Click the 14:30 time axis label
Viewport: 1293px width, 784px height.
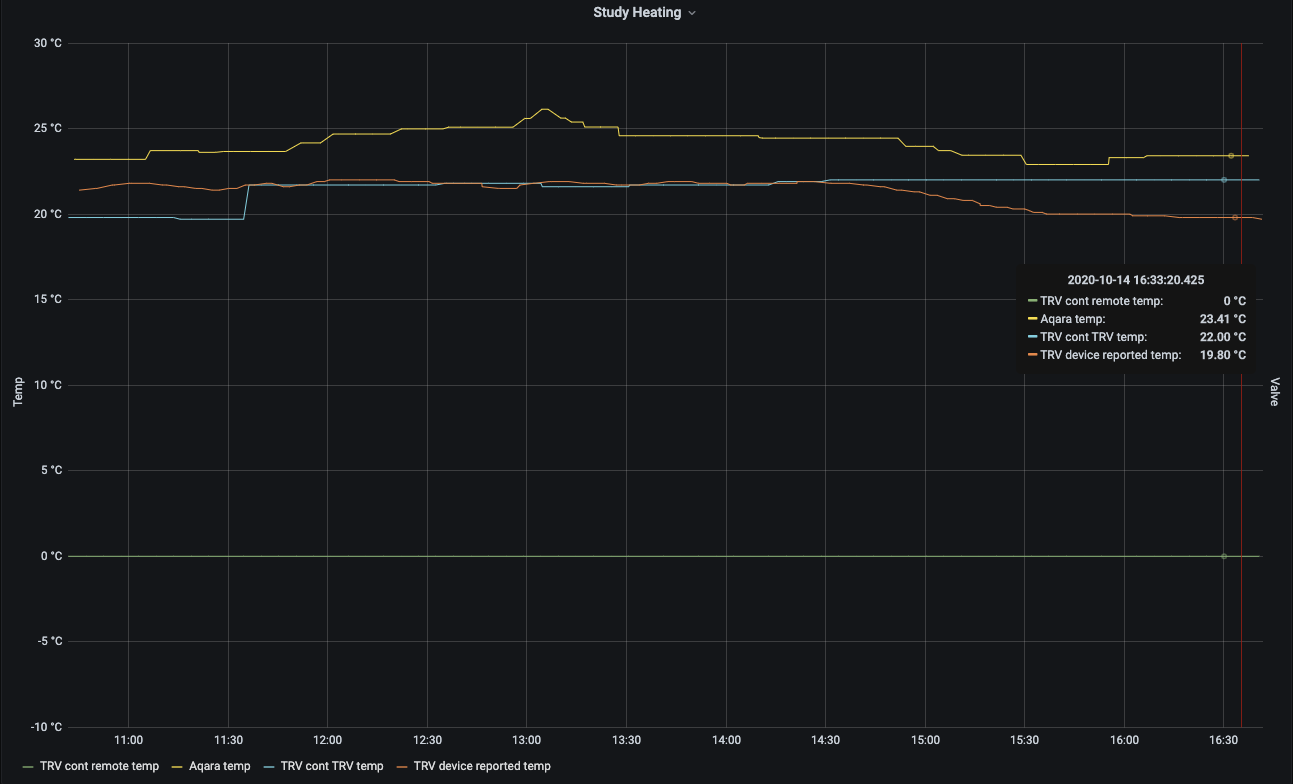[x=825, y=741]
